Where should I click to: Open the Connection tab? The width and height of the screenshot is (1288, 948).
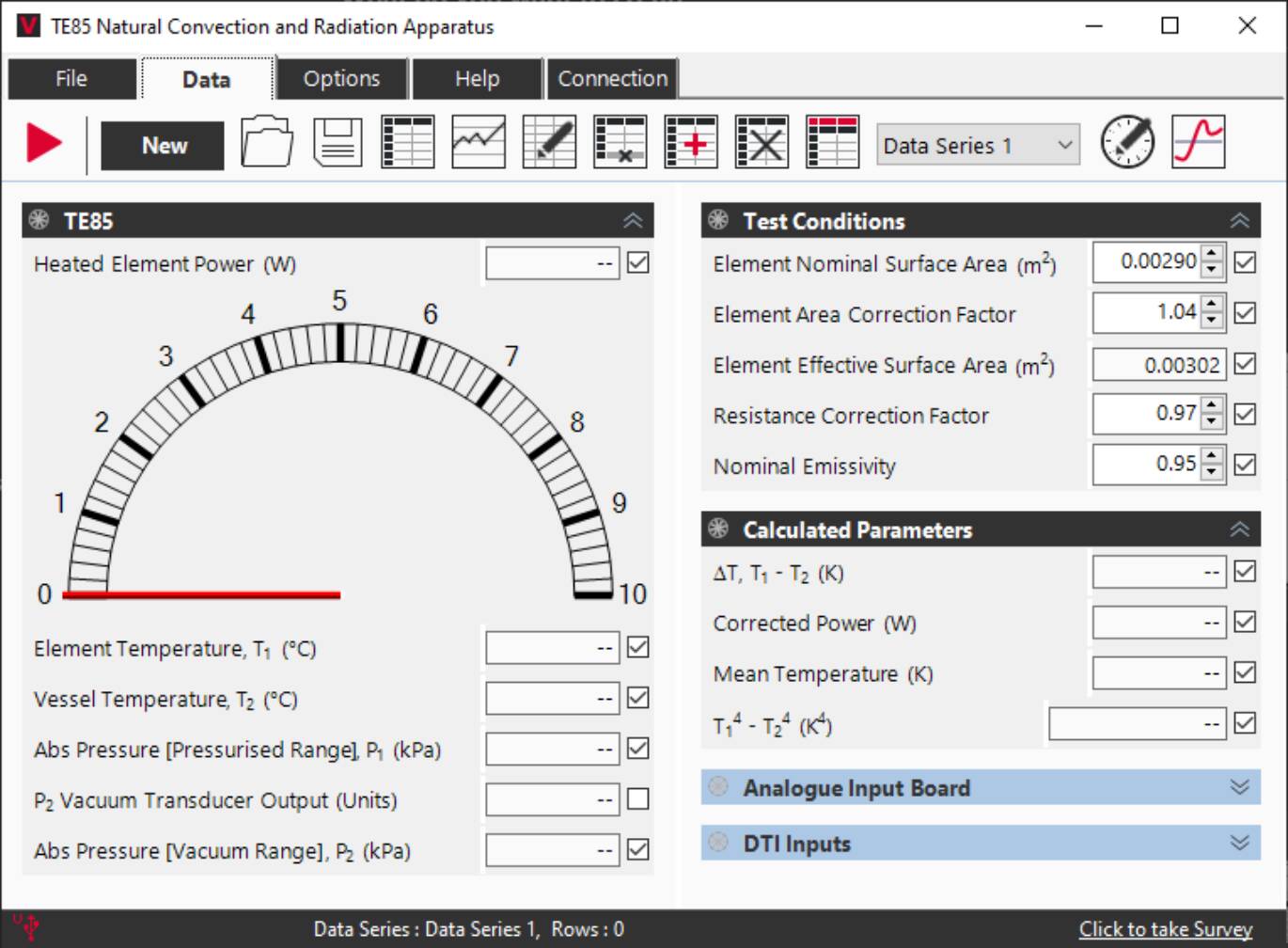[613, 79]
